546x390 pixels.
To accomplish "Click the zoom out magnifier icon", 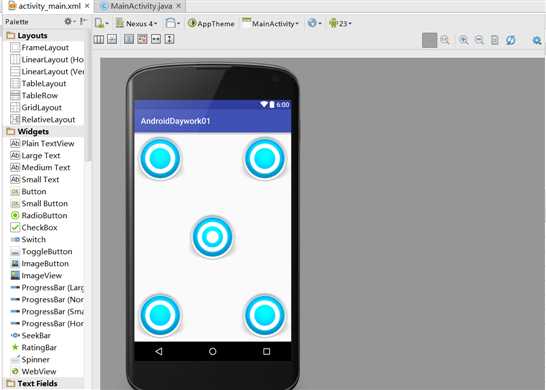I will [479, 40].
